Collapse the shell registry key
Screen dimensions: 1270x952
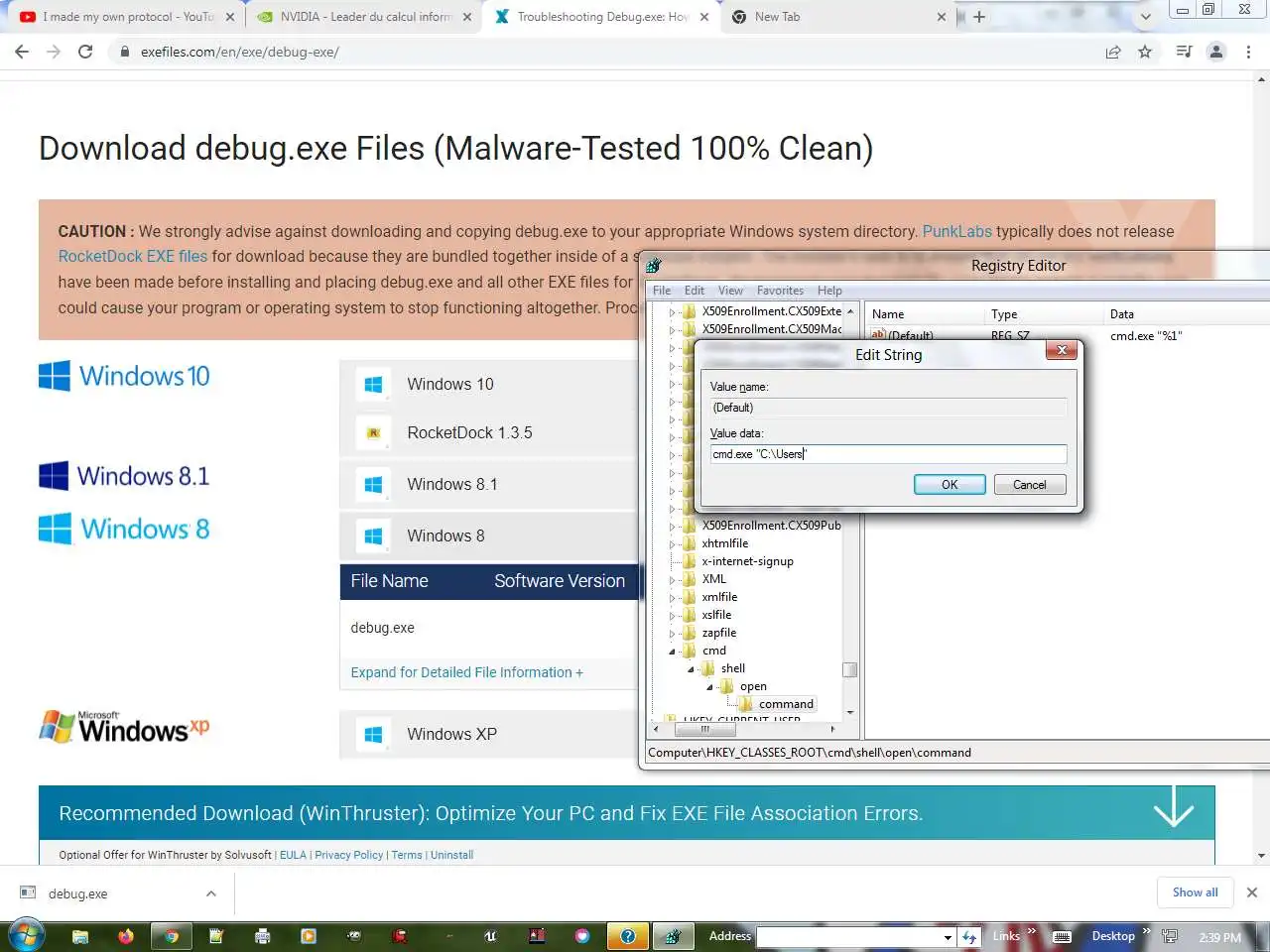pos(692,669)
